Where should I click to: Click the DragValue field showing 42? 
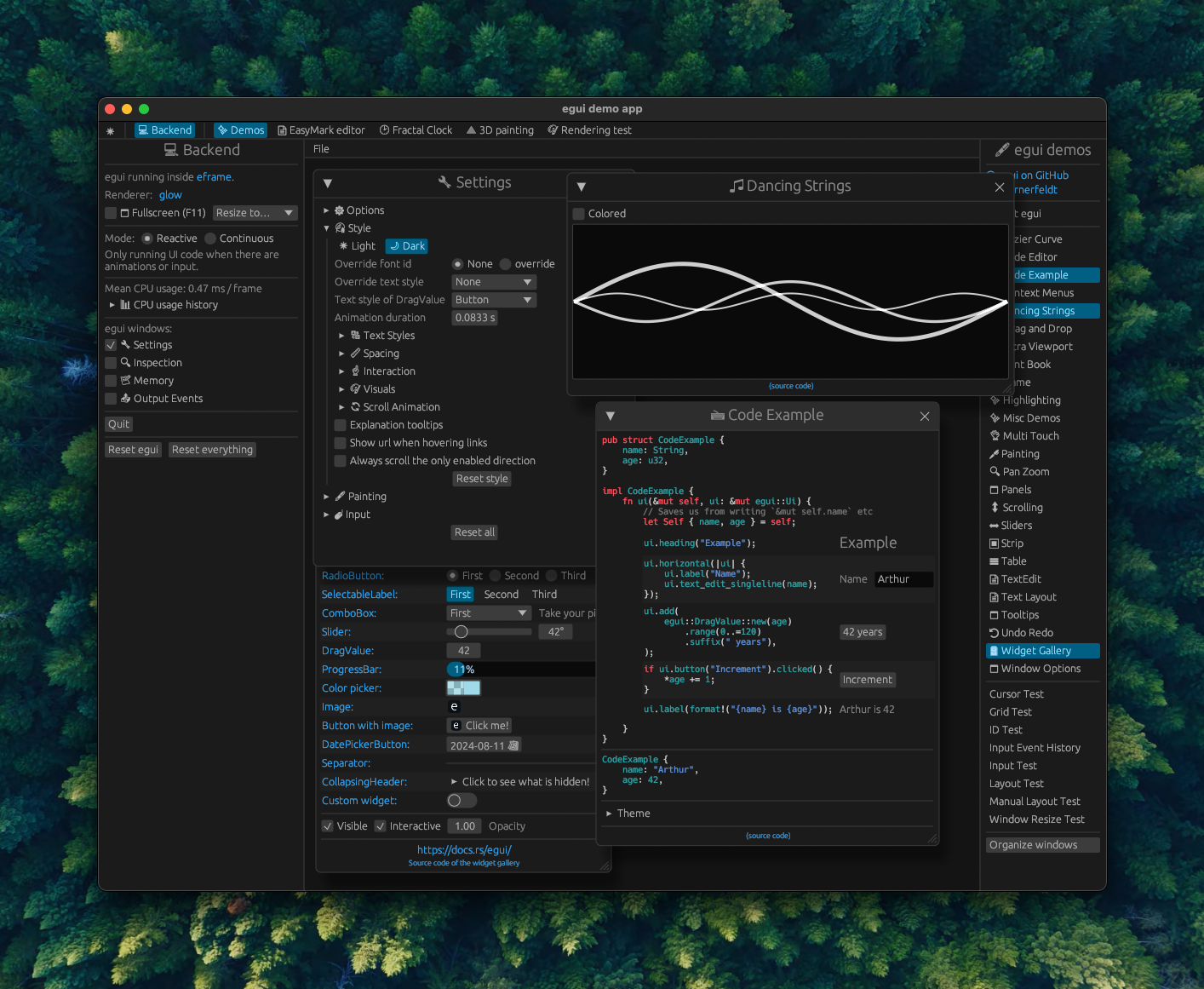(x=464, y=651)
